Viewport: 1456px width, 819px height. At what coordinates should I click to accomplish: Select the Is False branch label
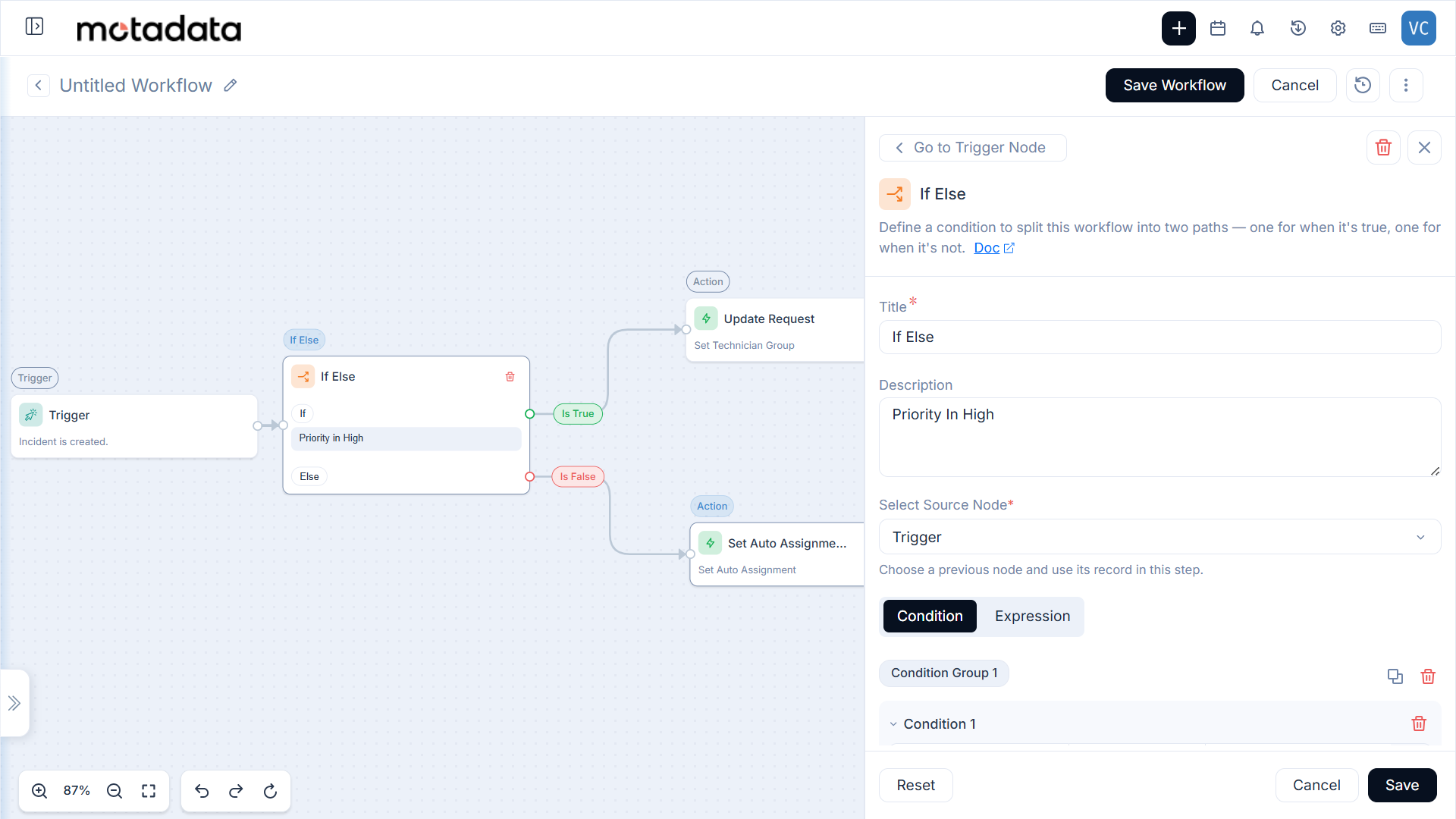578,476
